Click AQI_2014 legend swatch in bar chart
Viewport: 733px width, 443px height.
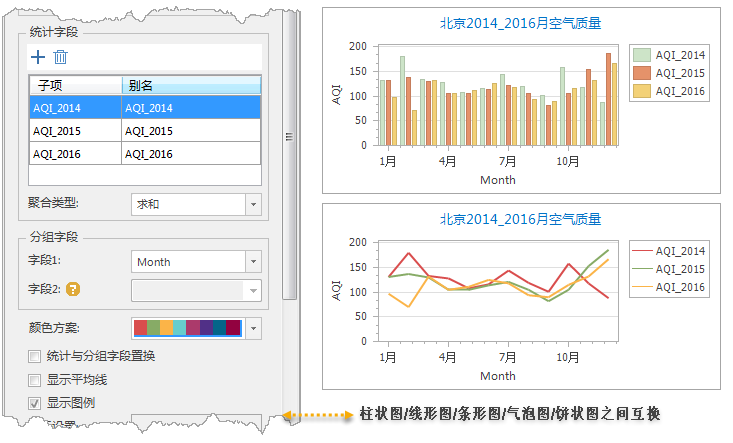[643, 55]
